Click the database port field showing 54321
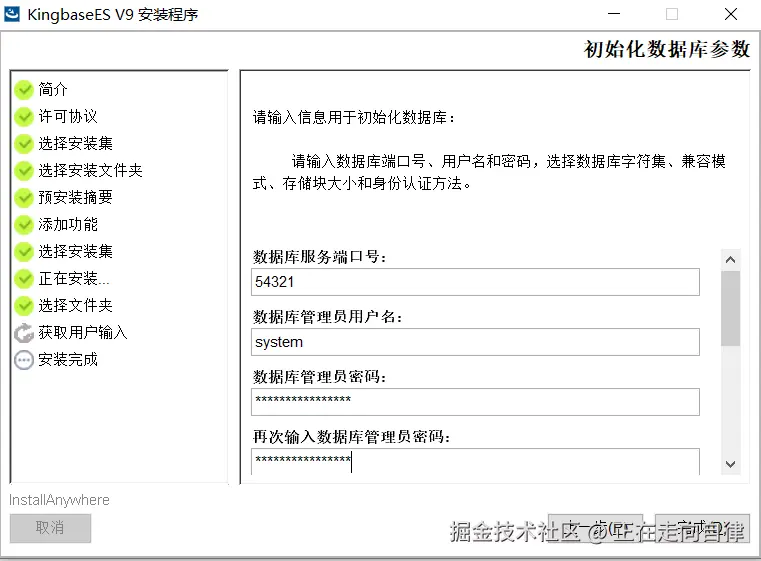 pyautogui.click(x=475, y=282)
